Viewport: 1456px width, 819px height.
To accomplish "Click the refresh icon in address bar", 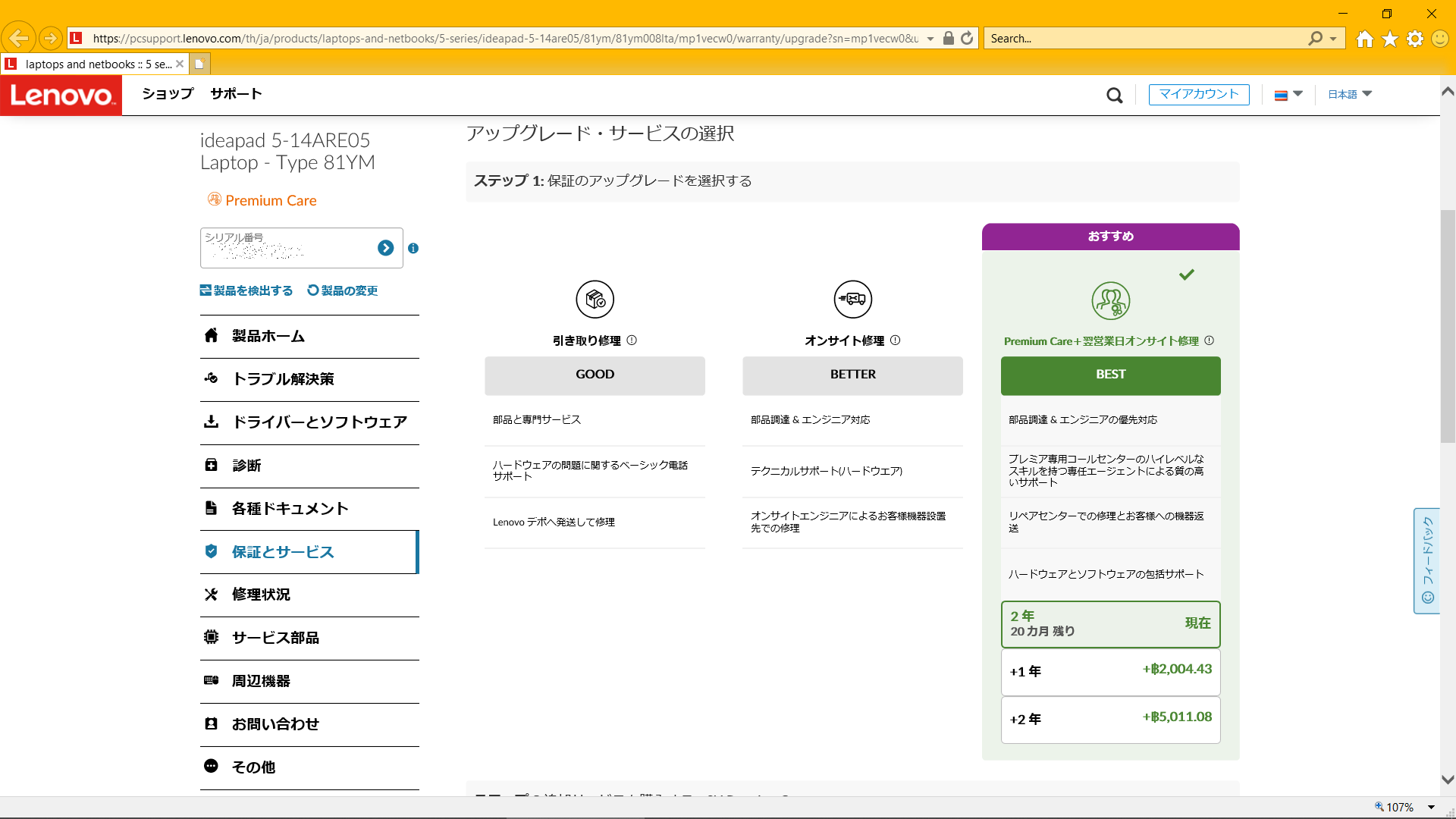I will tap(967, 38).
